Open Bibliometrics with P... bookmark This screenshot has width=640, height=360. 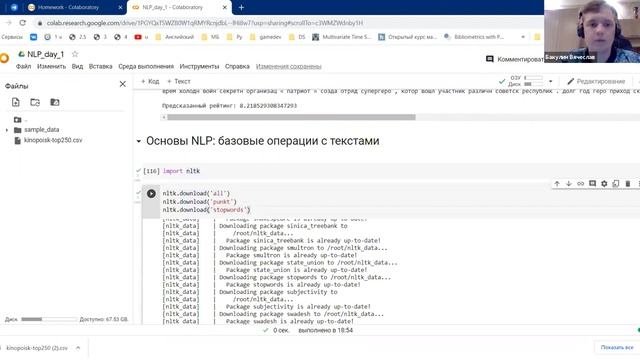[x=473, y=37]
